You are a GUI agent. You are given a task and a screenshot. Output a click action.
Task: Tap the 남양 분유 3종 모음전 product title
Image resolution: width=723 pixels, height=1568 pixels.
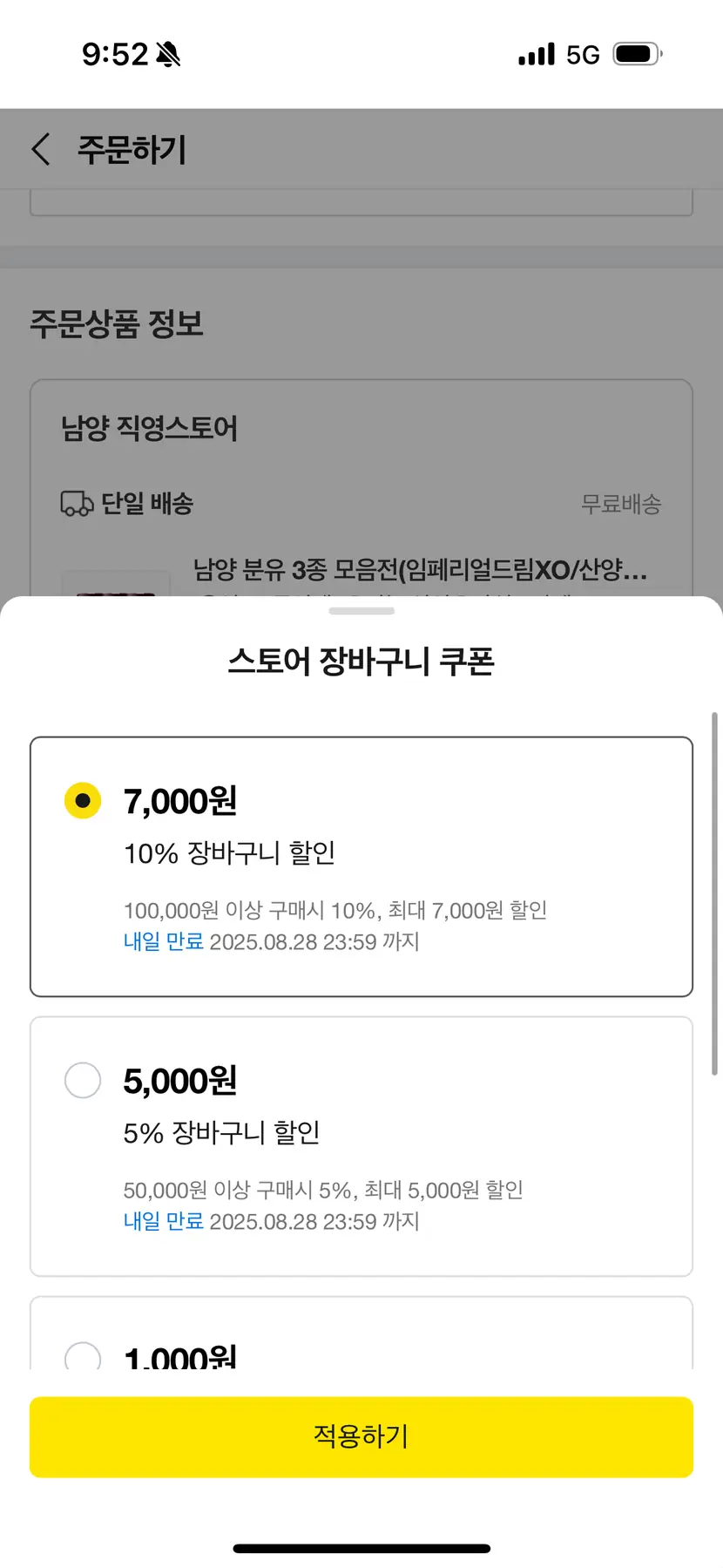point(420,570)
